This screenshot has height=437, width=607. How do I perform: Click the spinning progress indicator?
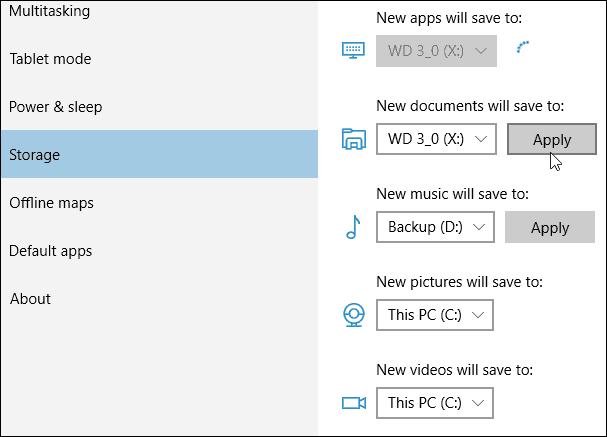click(523, 47)
